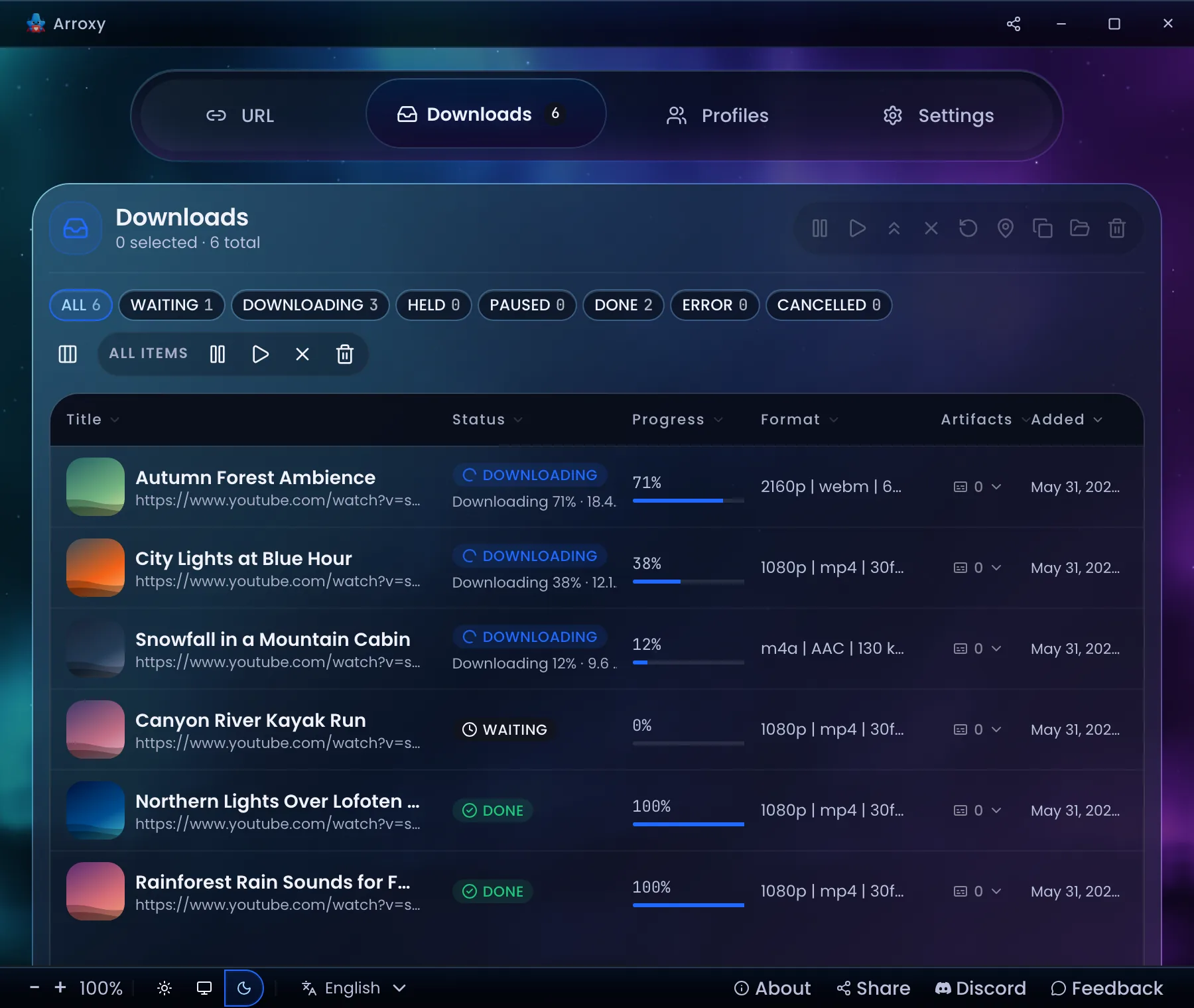The height and width of the screenshot is (1008, 1194).
Task: Cancel selected downloads in header toolbar
Action: click(931, 229)
